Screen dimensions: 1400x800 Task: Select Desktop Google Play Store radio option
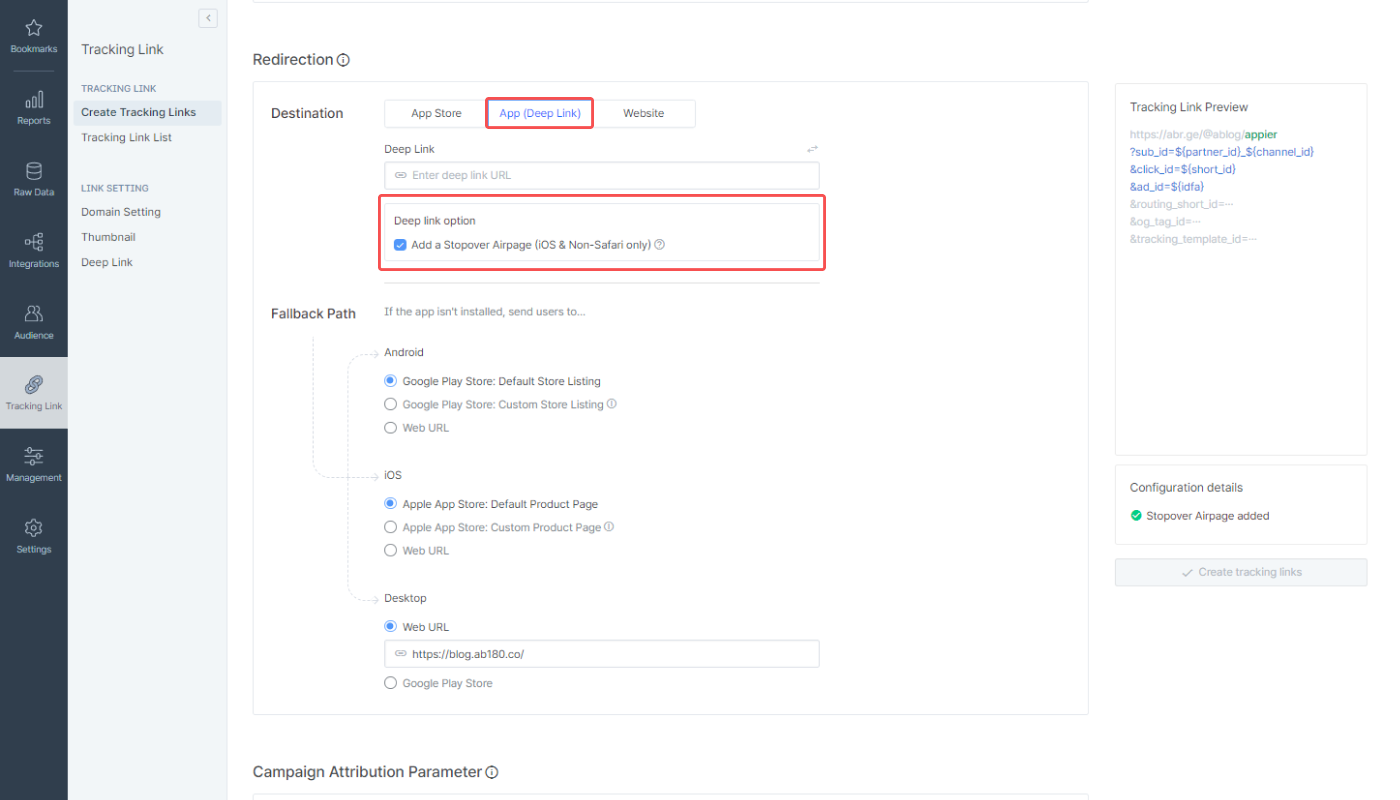point(391,683)
